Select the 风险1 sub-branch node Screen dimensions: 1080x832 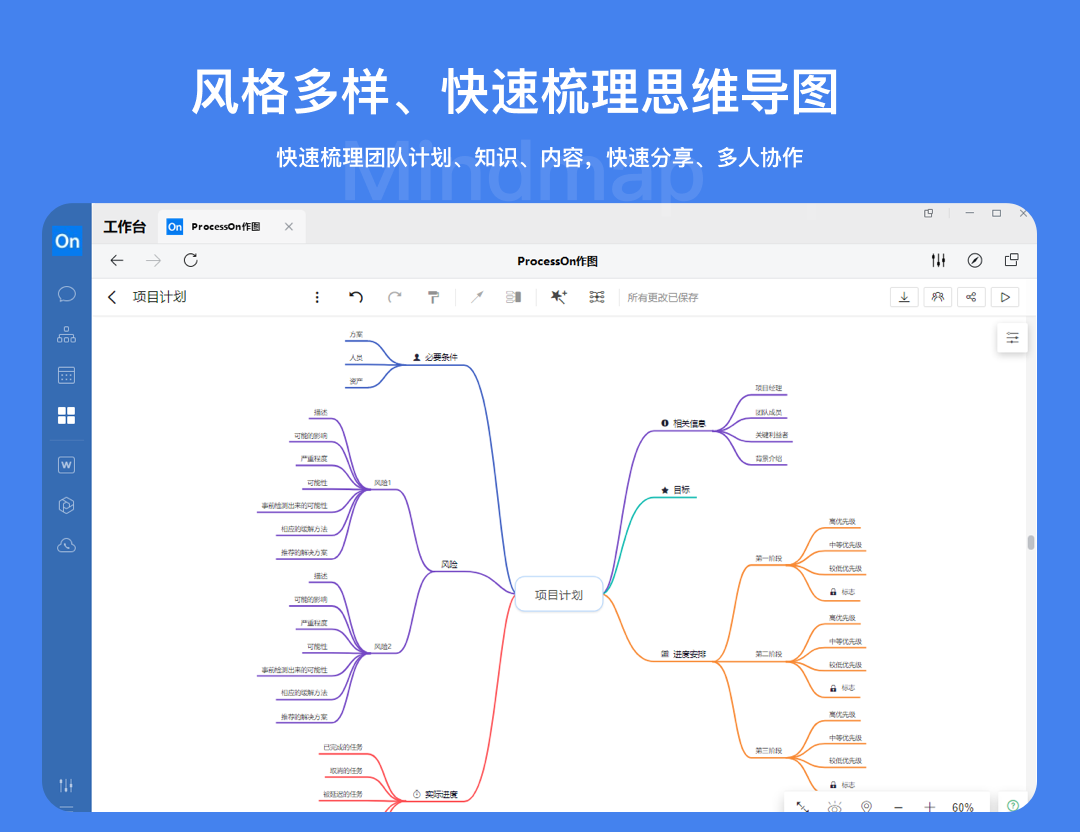tap(383, 483)
